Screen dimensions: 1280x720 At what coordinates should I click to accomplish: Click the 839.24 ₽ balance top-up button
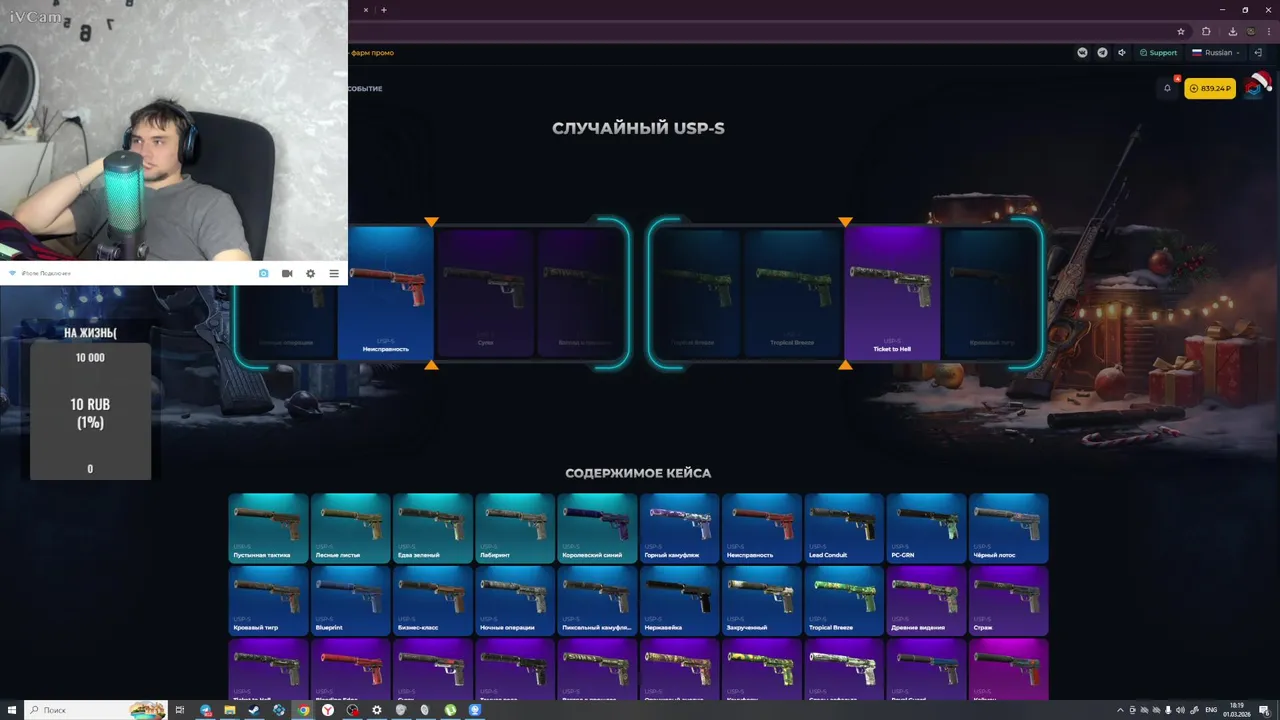point(1210,88)
